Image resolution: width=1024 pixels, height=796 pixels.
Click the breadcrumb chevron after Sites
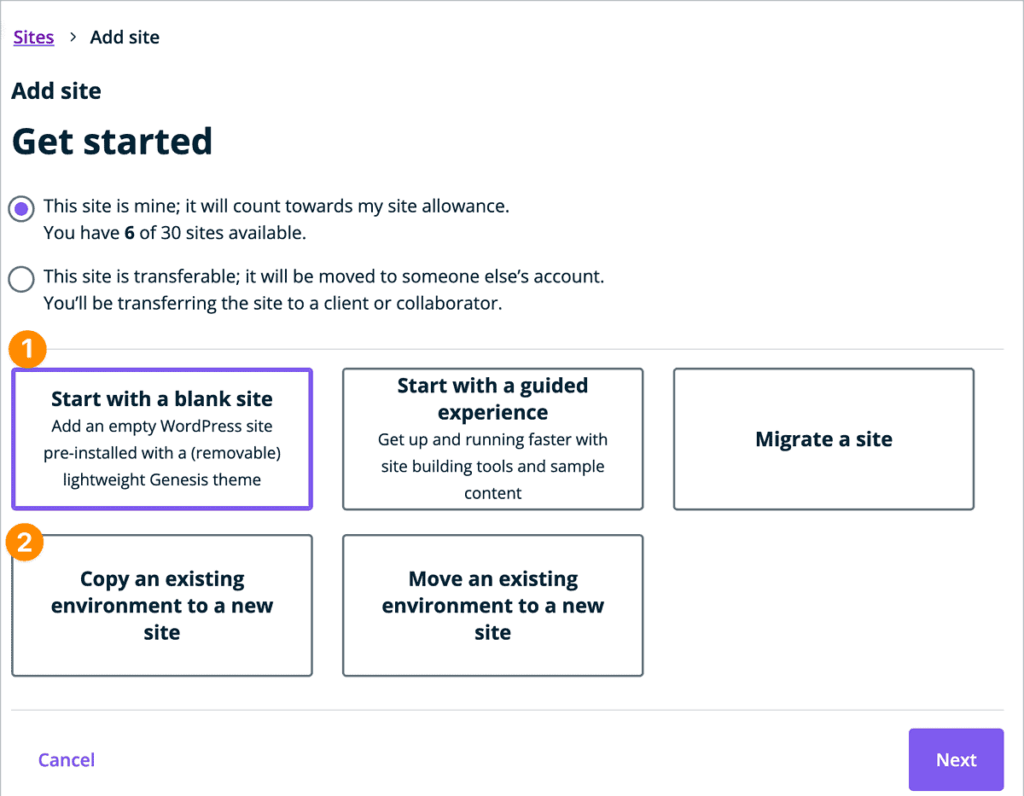pos(71,37)
